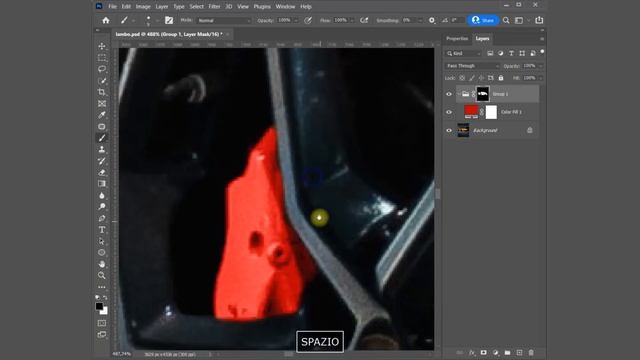Toggle pixel layer filter

490,53
